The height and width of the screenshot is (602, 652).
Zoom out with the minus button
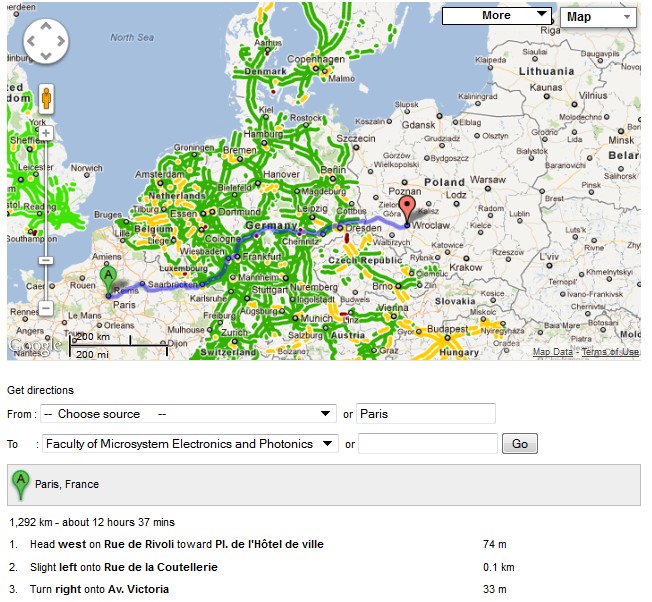click(x=46, y=308)
